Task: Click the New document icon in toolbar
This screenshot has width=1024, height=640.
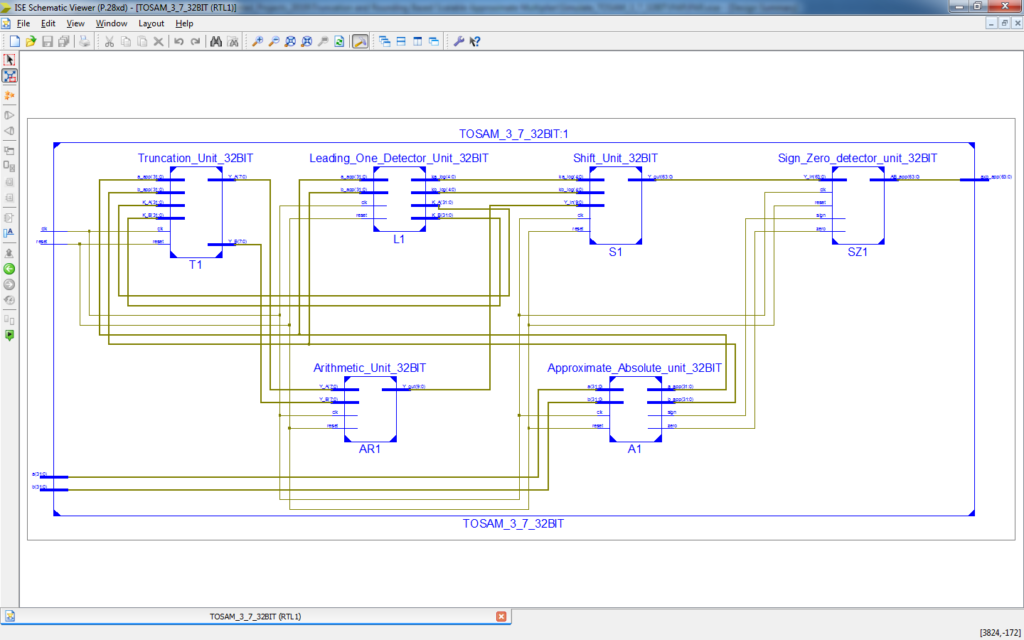Action: click(x=15, y=42)
